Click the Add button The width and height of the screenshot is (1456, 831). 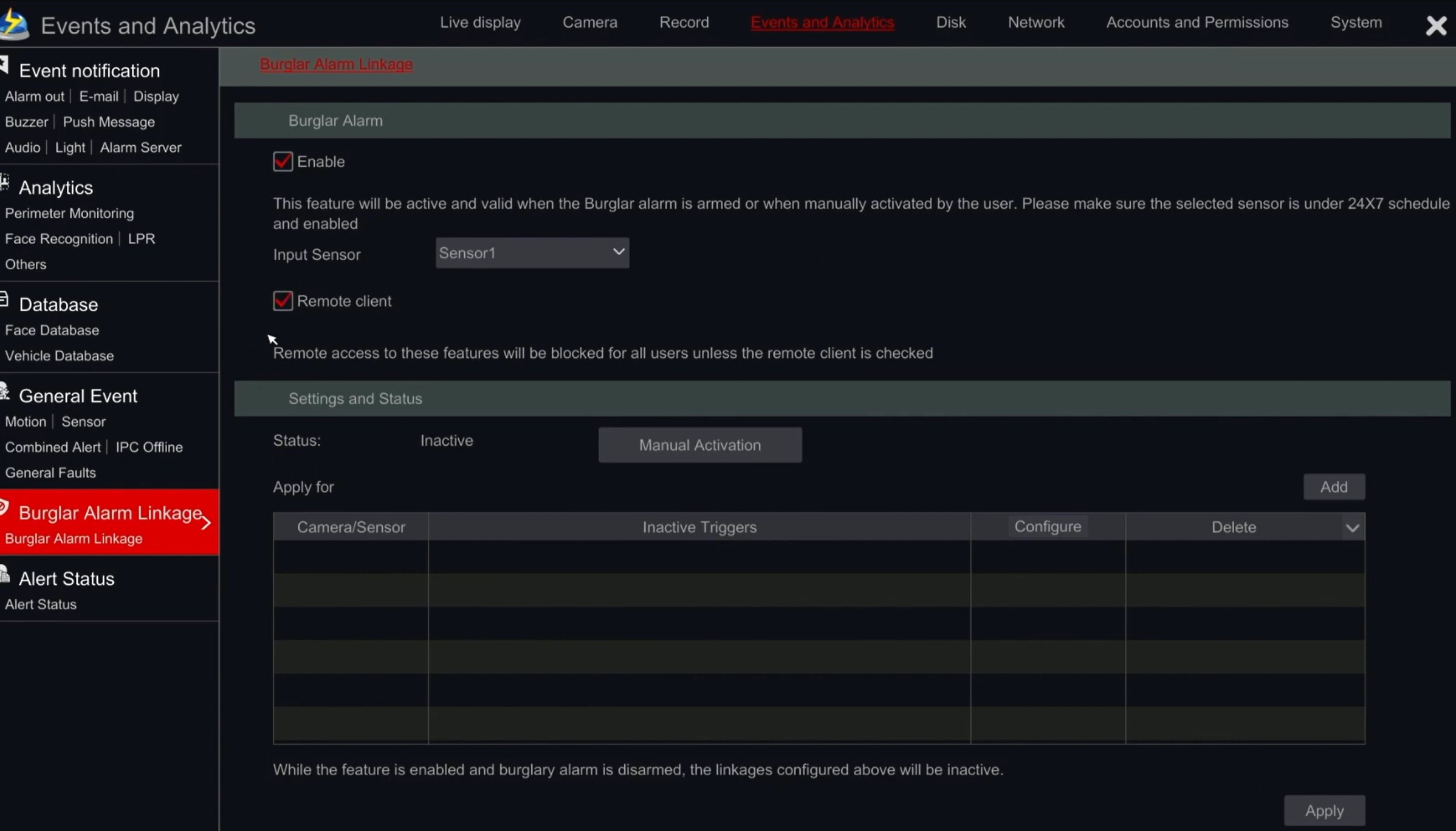(x=1333, y=487)
